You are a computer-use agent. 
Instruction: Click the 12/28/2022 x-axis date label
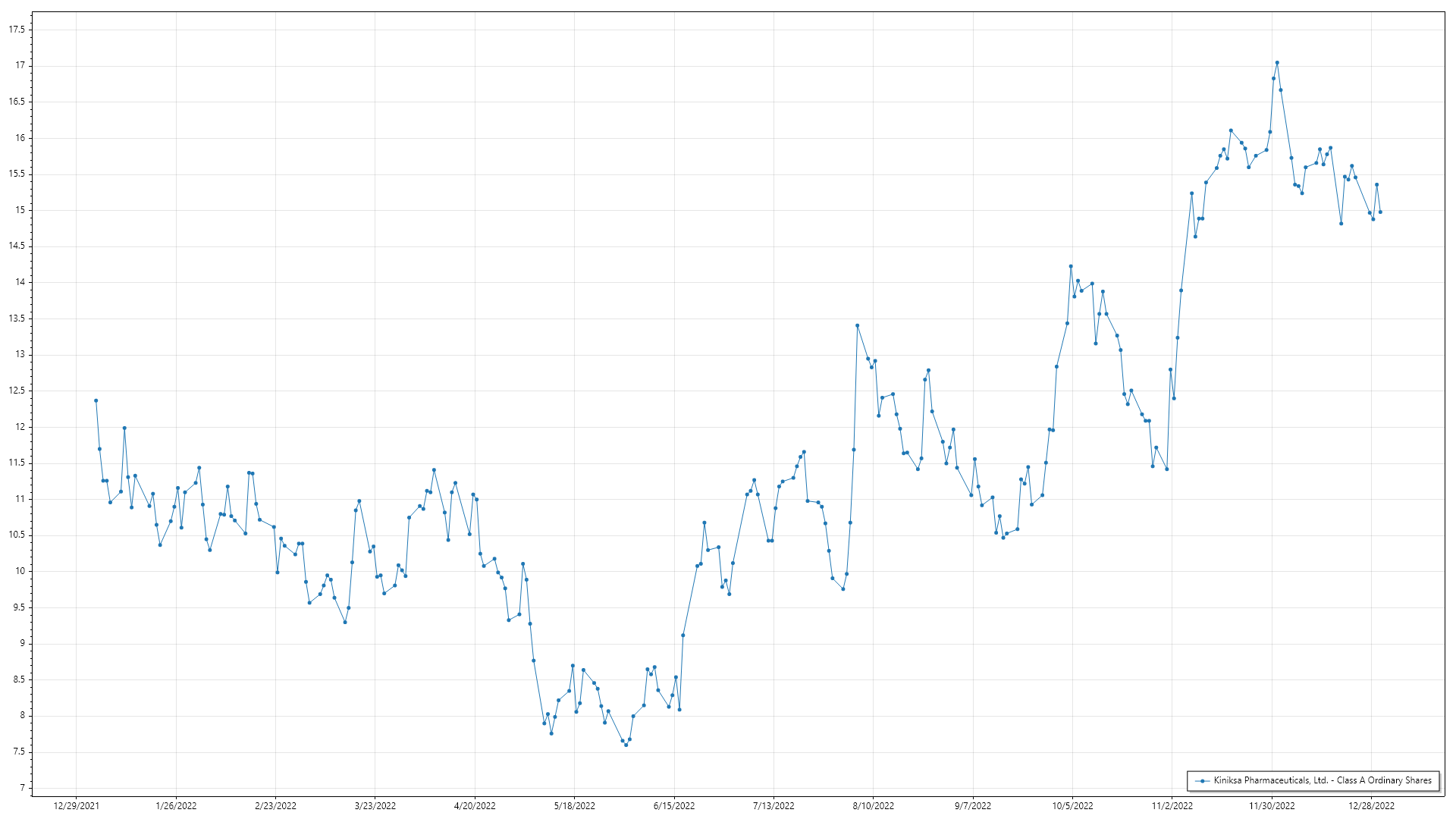click(1371, 805)
